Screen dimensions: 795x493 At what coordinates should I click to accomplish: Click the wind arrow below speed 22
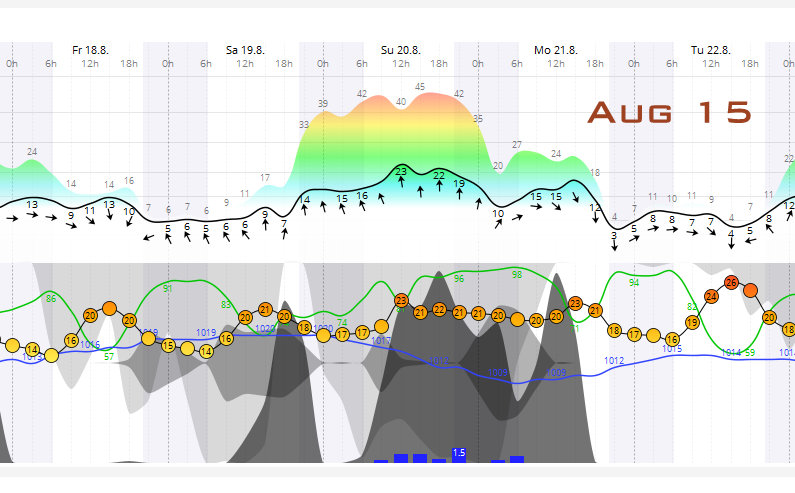(439, 187)
